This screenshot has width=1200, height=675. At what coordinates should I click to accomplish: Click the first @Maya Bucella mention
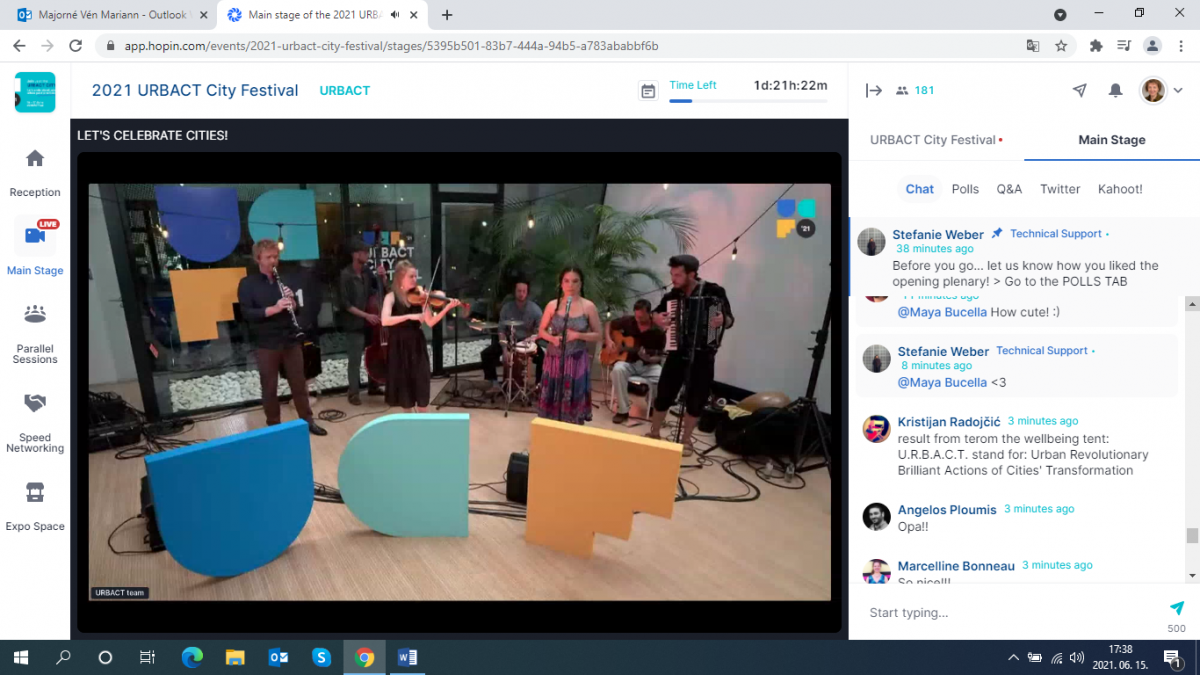pyautogui.click(x=942, y=312)
